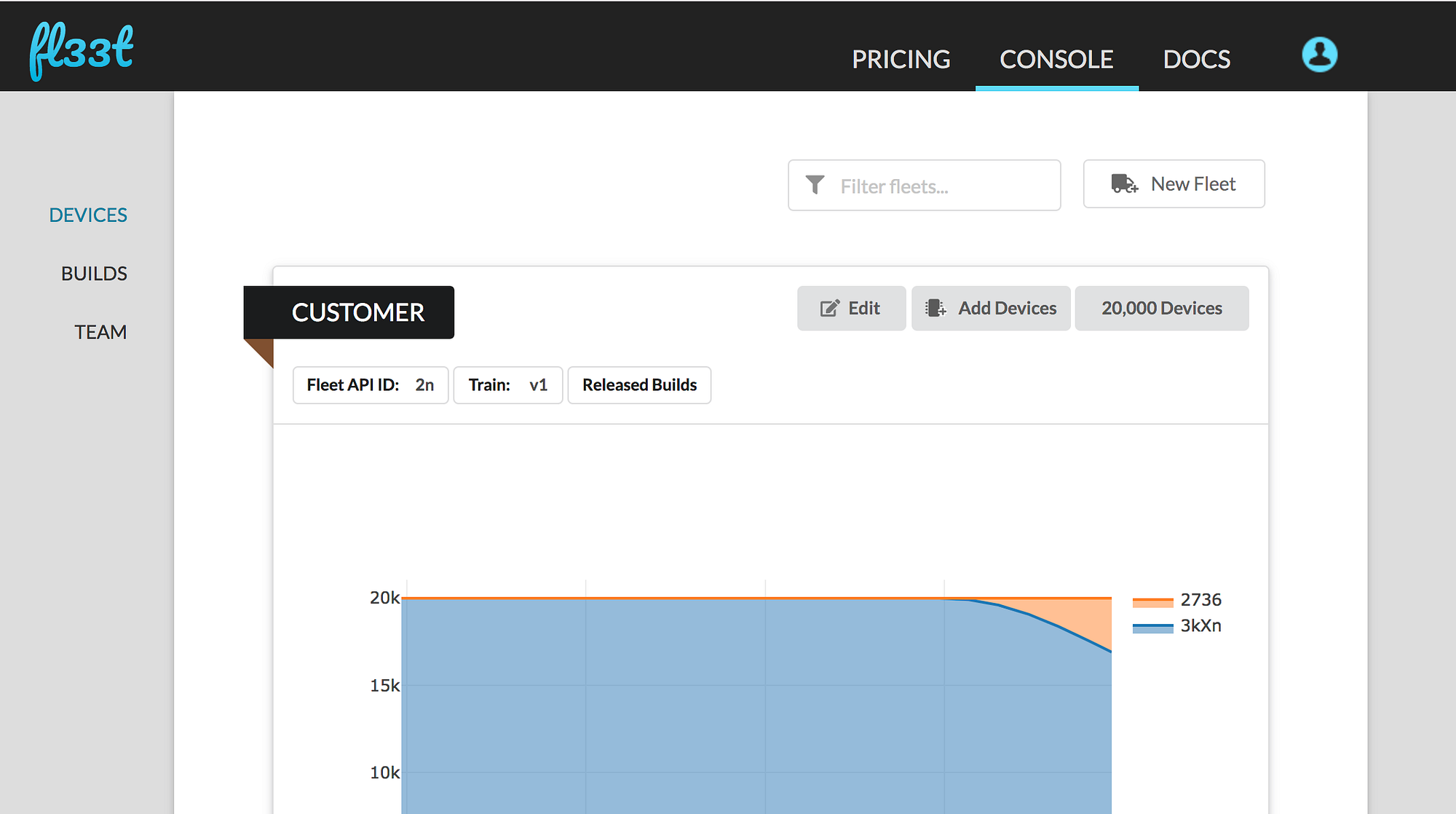
Task: Toggle the 2736 legend series
Action: click(1200, 600)
